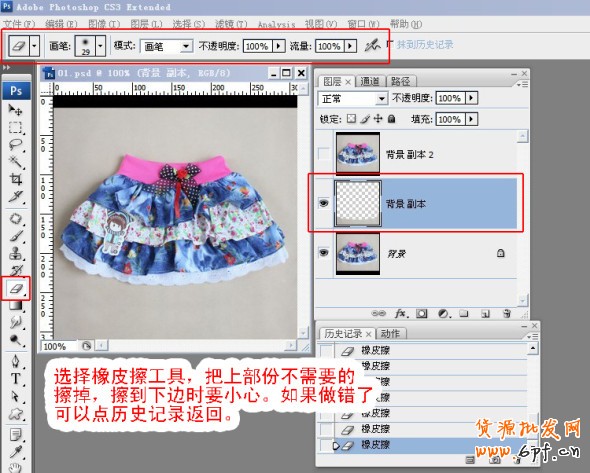The height and width of the screenshot is (473, 590).
Task: Select the Crop tool
Action: click(x=16, y=179)
